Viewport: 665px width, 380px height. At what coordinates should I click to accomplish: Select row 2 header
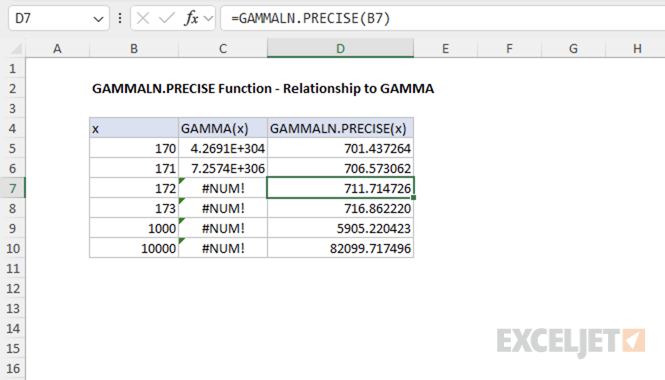click(13, 88)
